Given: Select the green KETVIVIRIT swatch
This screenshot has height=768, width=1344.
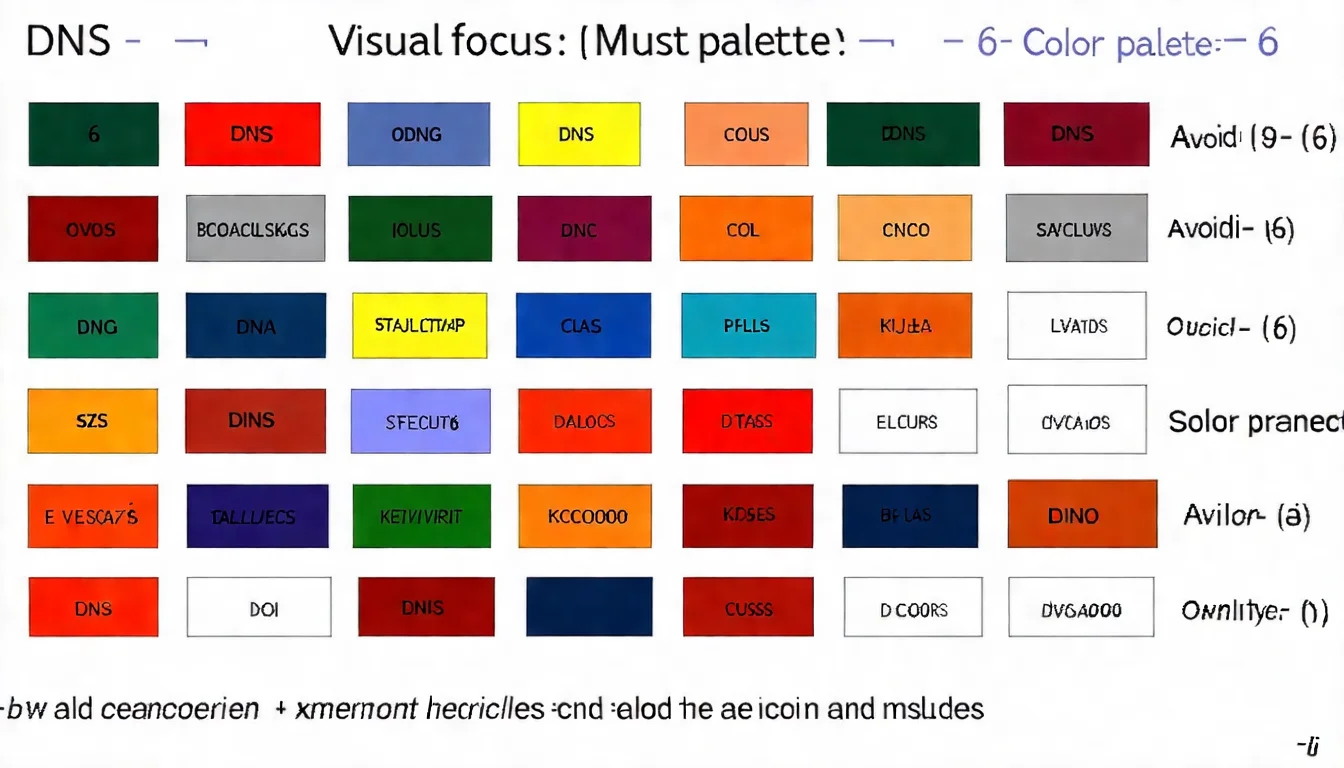Looking at the screenshot, I should 421,516.
